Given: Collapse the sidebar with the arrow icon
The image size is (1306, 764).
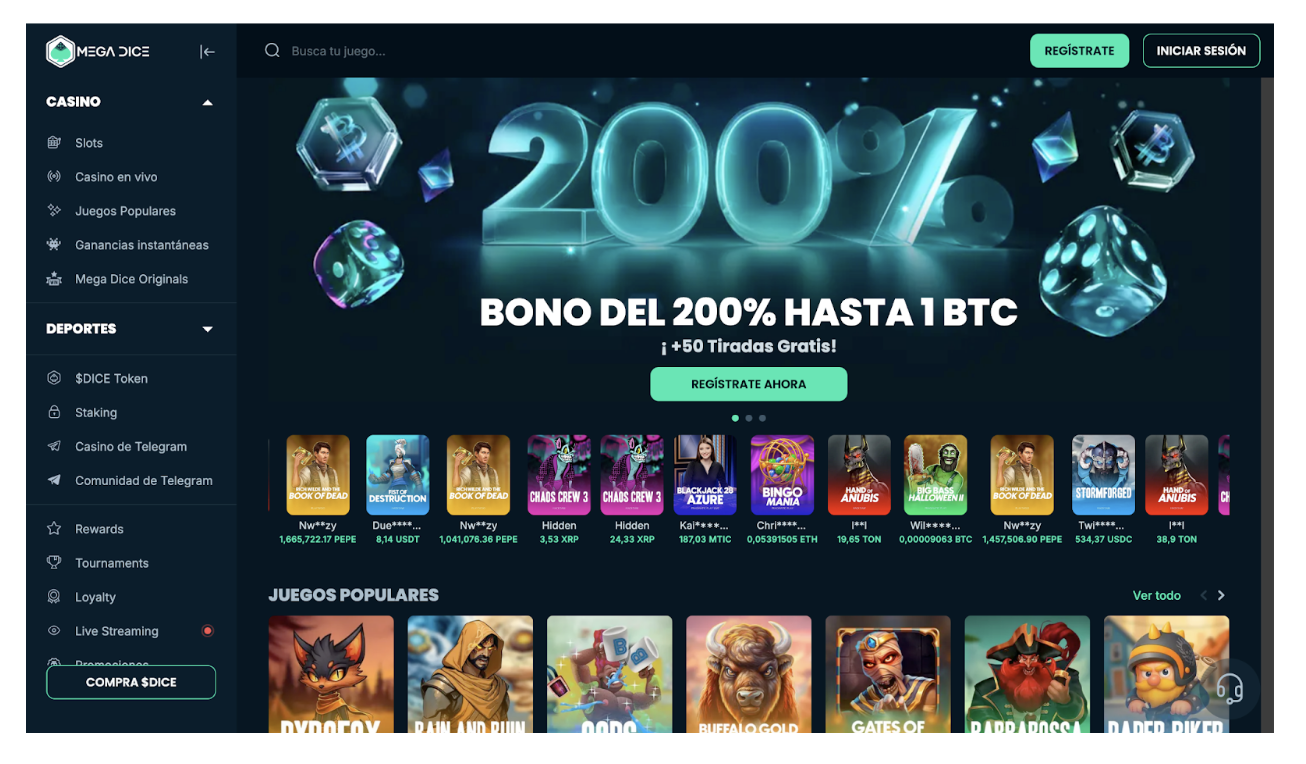Looking at the screenshot, I should [x=207, y=52].
